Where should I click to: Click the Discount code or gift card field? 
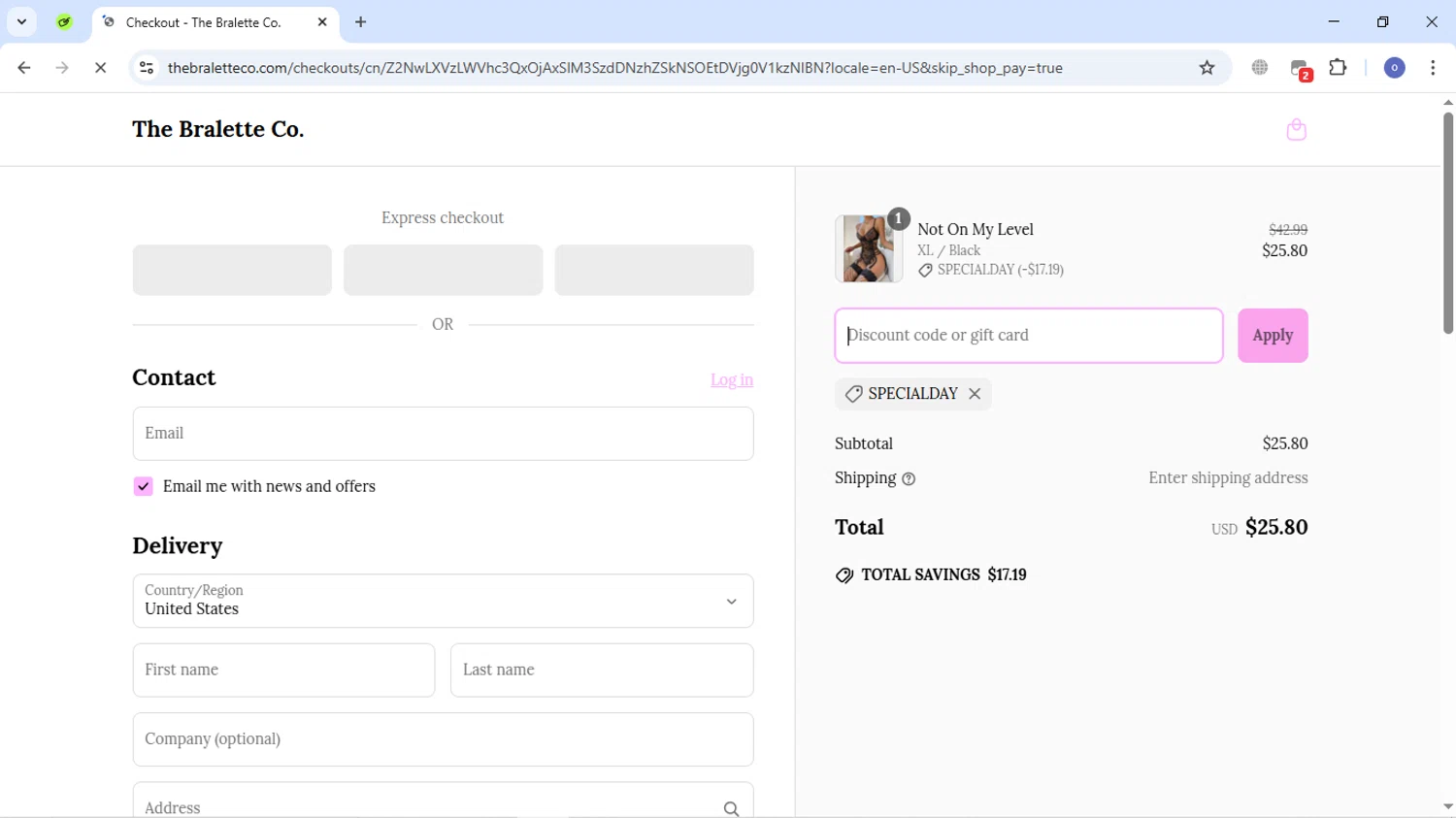click(x=1029, y=336)
